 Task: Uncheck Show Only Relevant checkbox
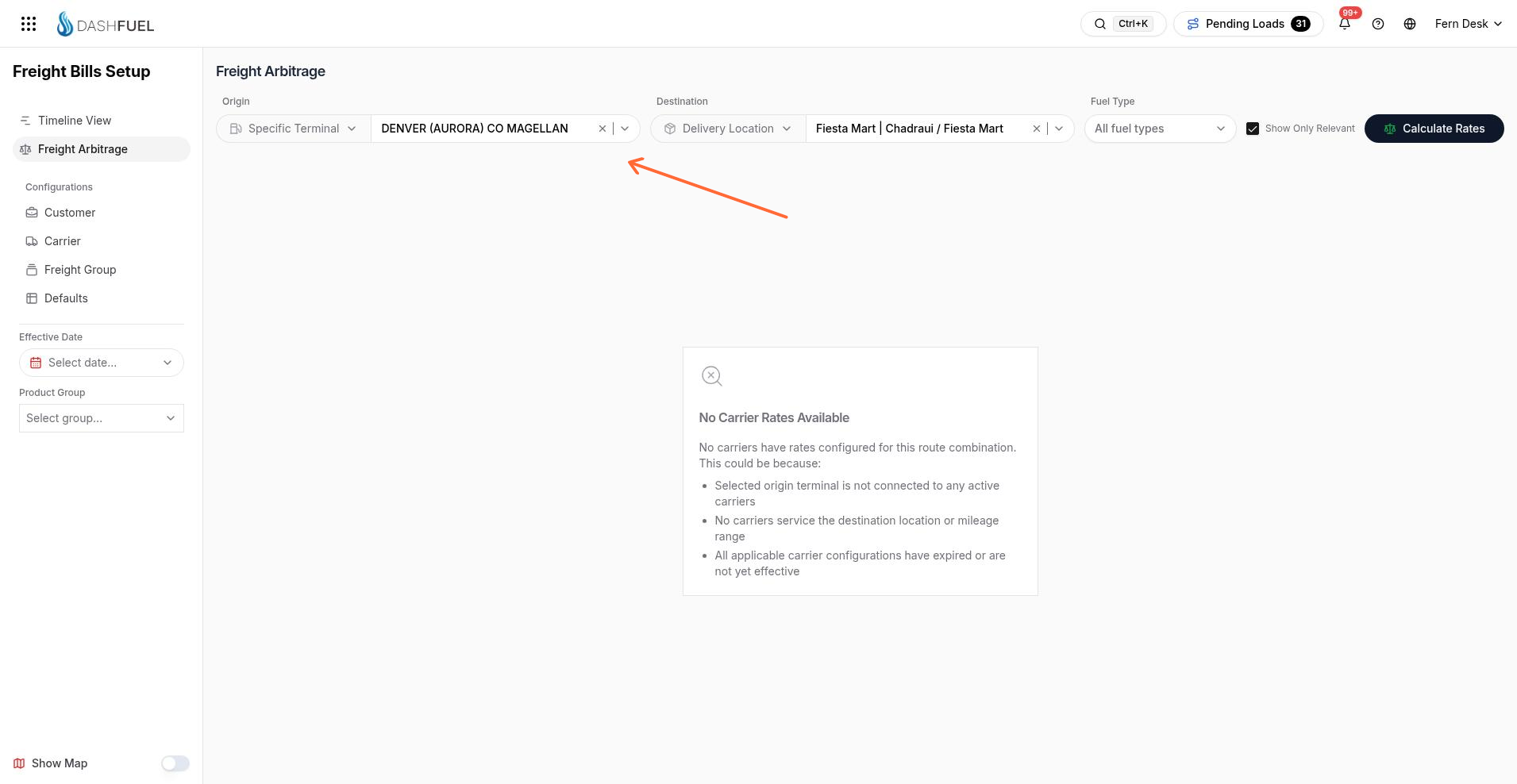1253,129
